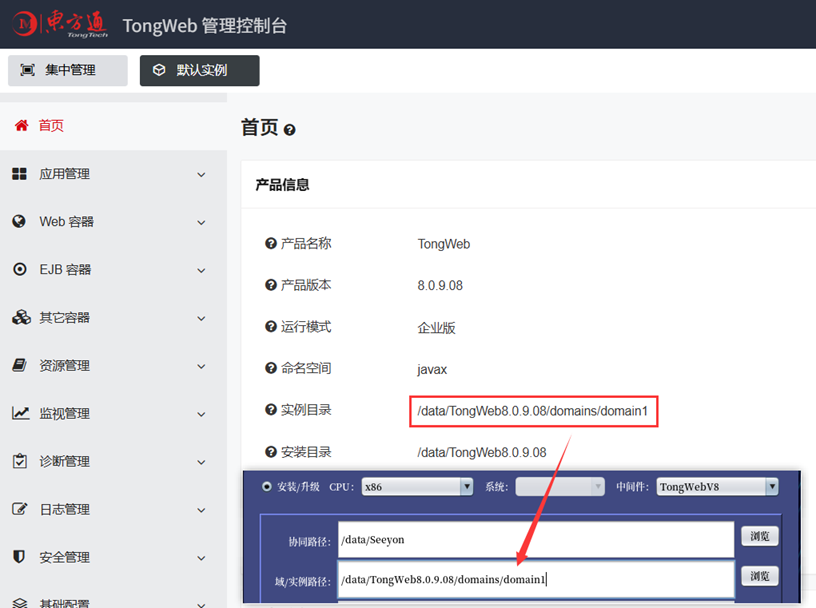Switch to the 集中管理 tab

point(68,70)
